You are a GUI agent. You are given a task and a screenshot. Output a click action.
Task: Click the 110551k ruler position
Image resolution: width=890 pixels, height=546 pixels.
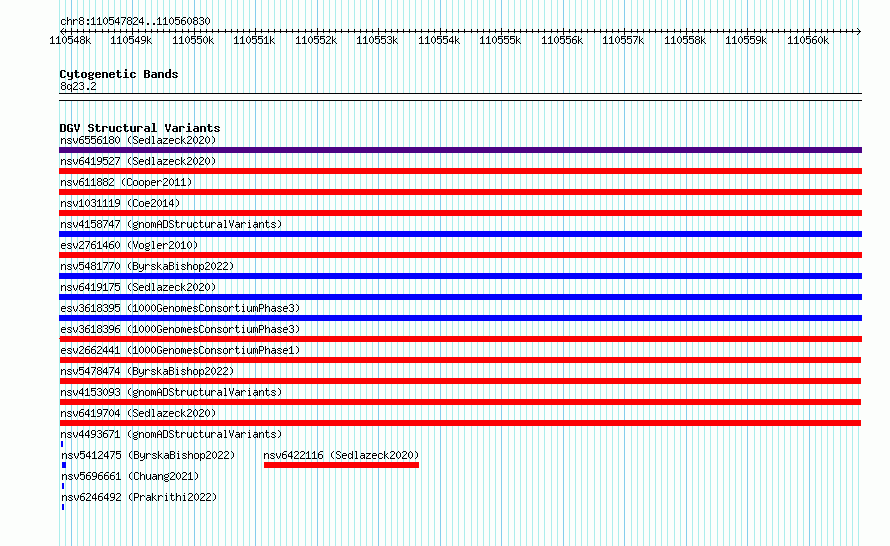pos(254,40)
